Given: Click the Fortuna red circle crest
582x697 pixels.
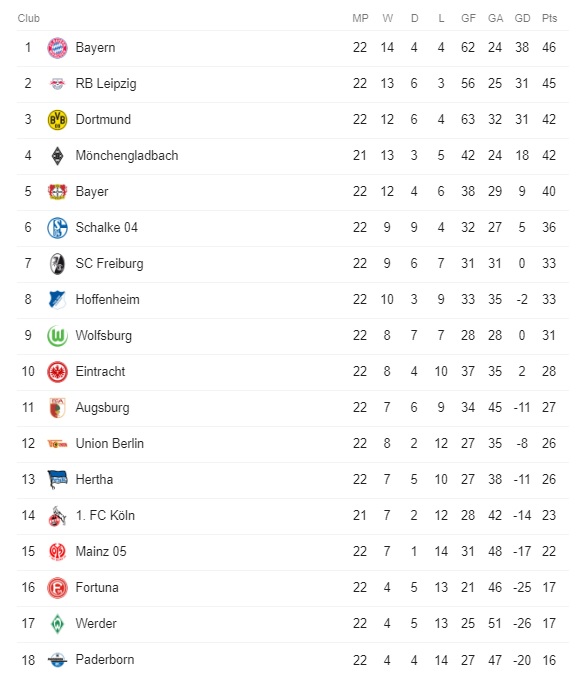Looking at the screenshot, I should click(57, 588).
